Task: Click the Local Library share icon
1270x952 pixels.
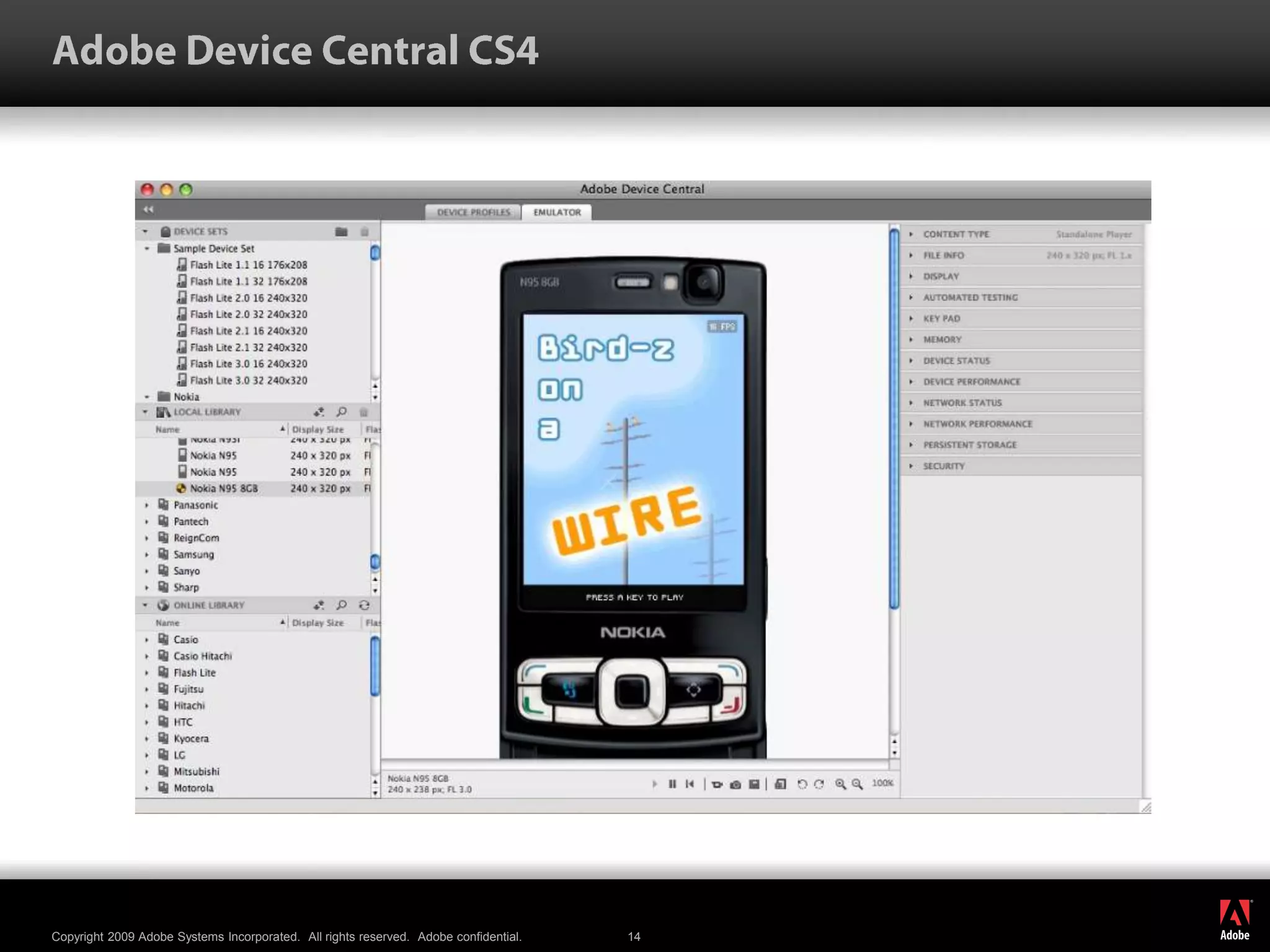Action: pos(319,412)
